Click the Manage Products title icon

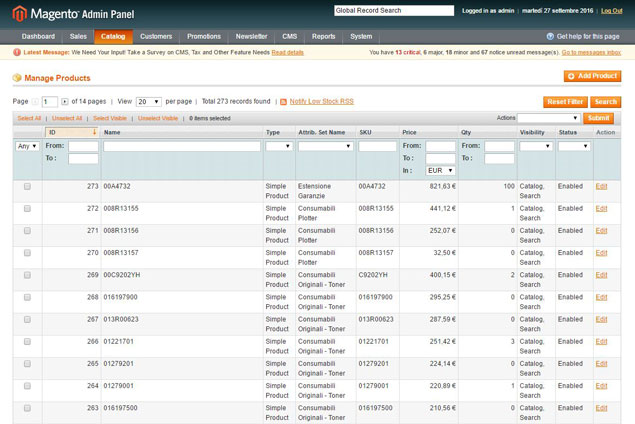point(17,78)
